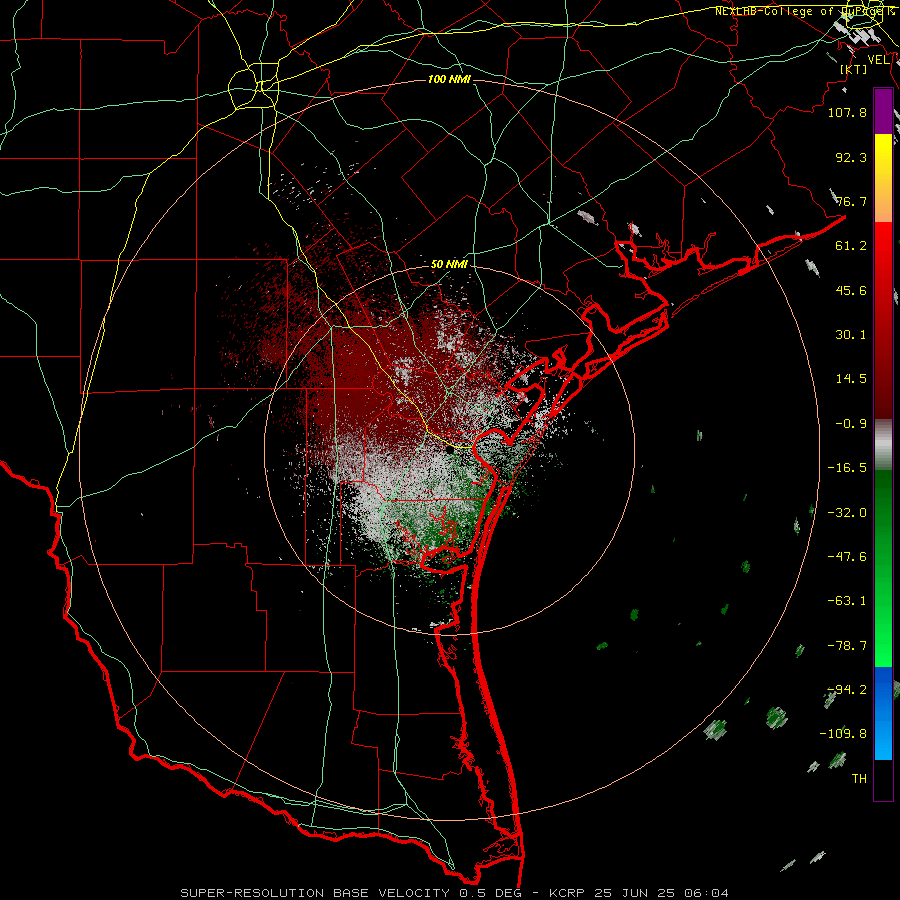Pick the purple segment of the velocity color bar
The height and width of the screenshot is (900, 900).
tap(883, 112)
